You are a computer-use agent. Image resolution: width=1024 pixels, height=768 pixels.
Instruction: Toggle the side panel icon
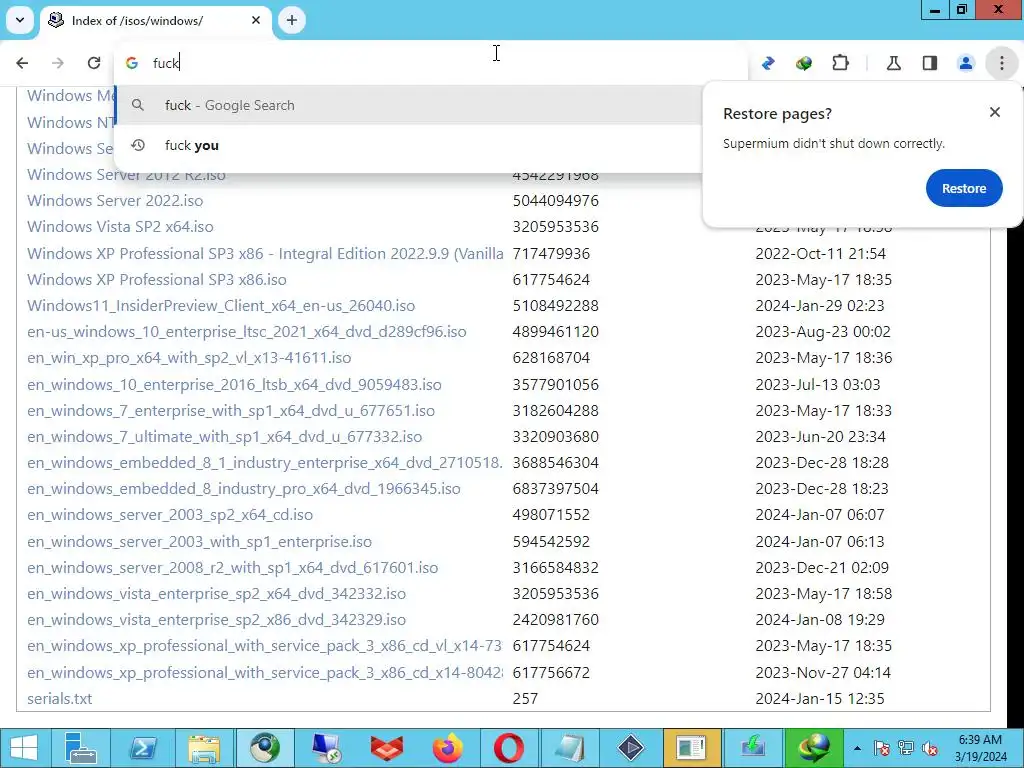pyautogui.click(x=930, y=63)
